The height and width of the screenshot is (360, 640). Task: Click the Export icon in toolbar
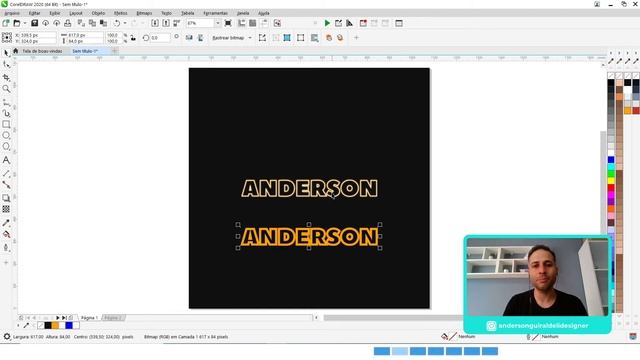tap(166, 23)
